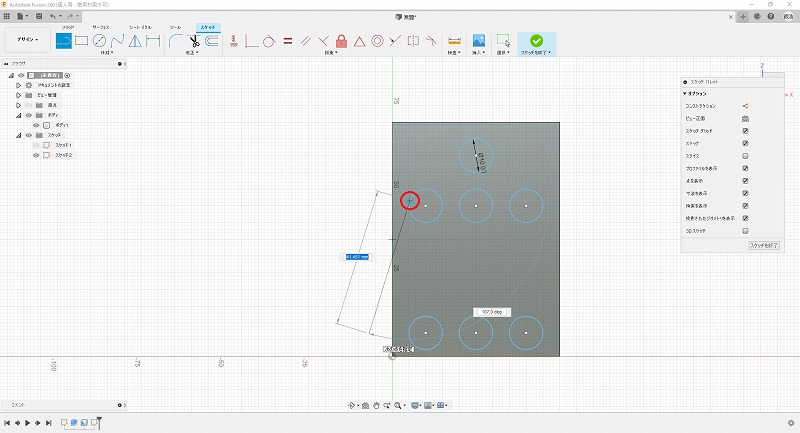Screen dimensions: 800x433
Task: Hide スケッチ2 using its eye icon
Action: 37,156
